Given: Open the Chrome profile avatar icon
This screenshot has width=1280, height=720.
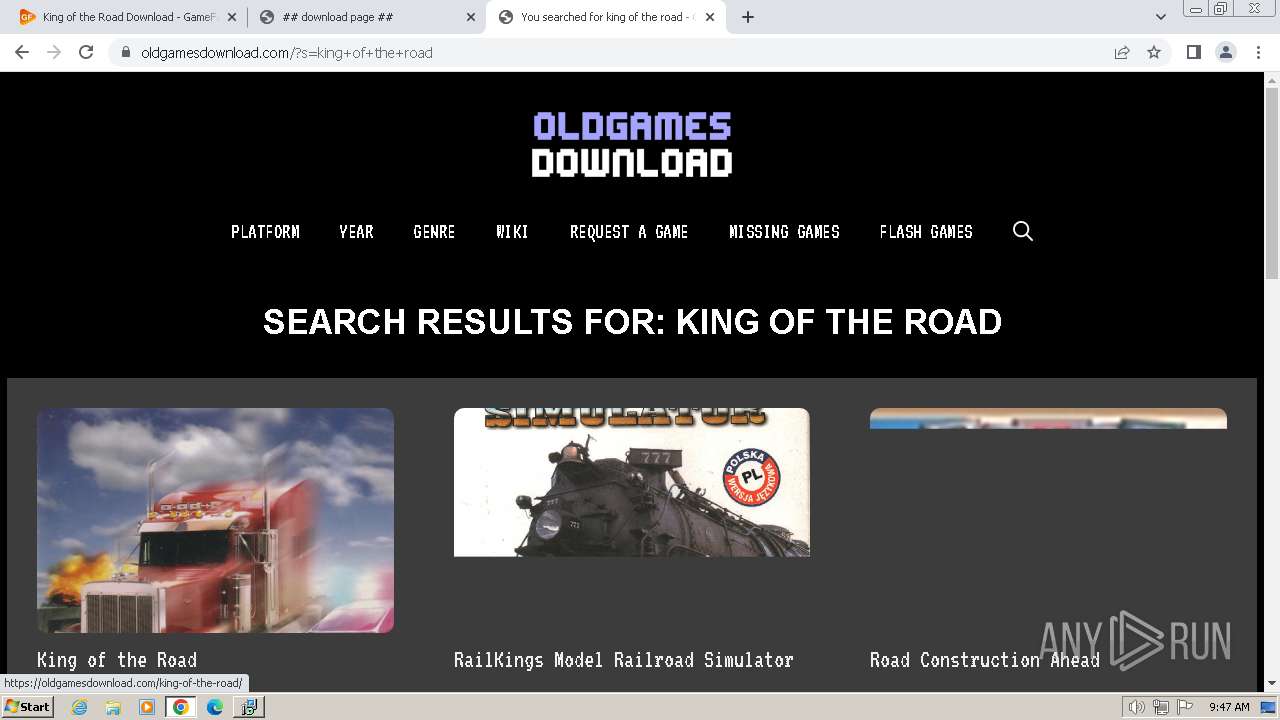Looking at the screenshot, I should click(x=1225, y=52).
